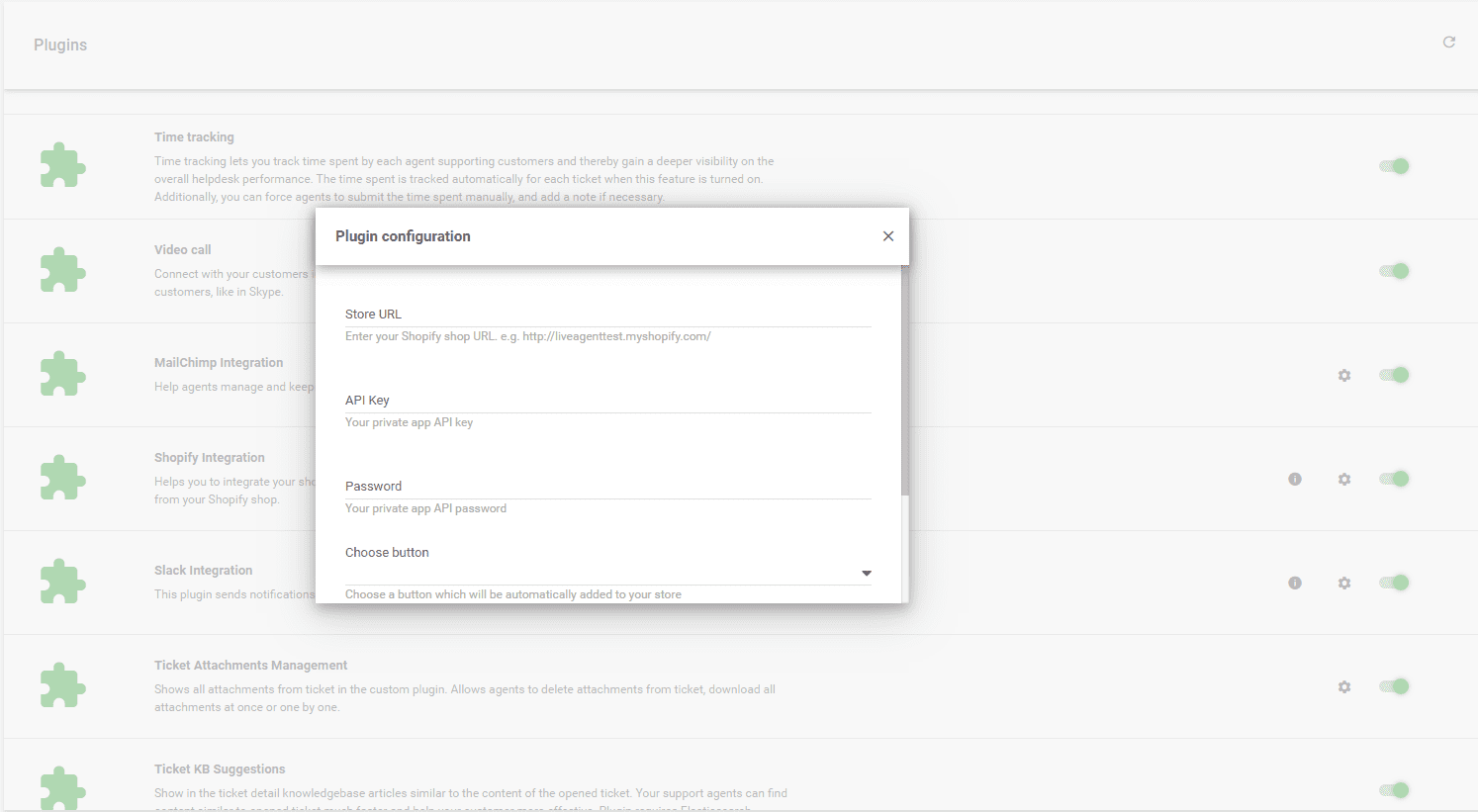Open Slack Integration settings gear
Viewport: 1478px width, 812px height.
pyautogui.click(x=1344, y=583)
